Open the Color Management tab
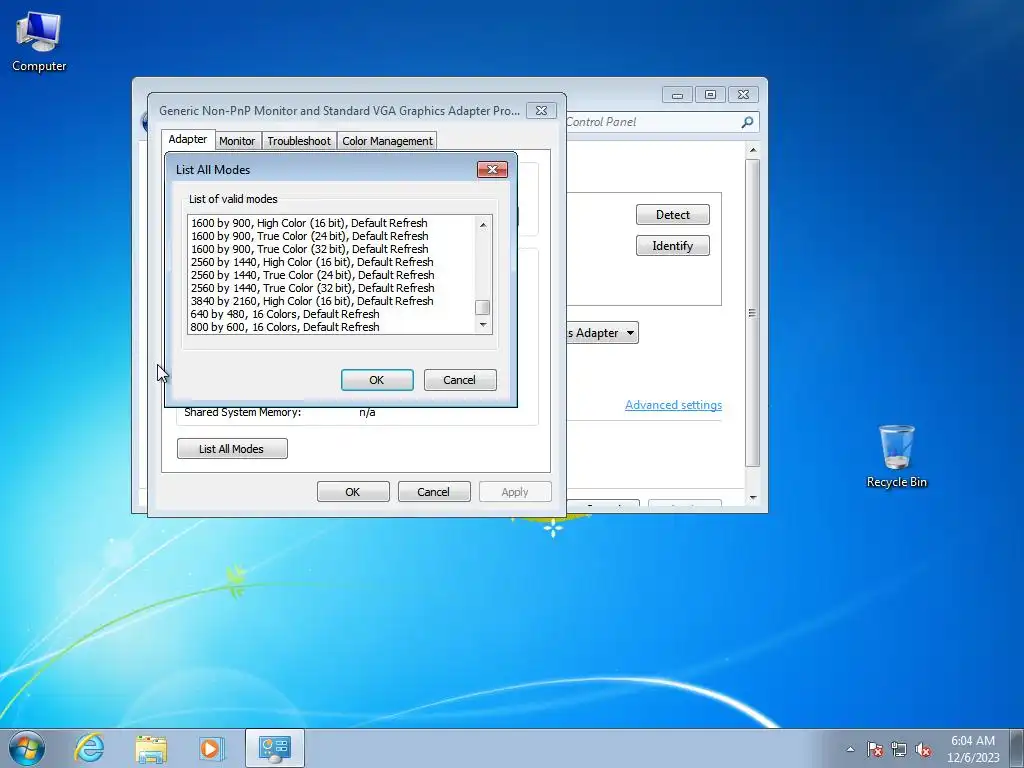 pos(387,140)
